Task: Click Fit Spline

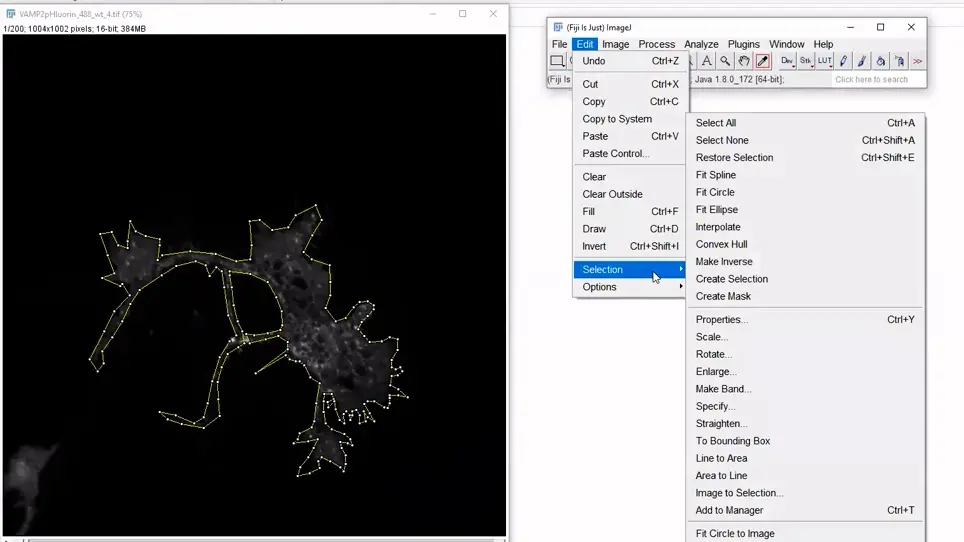Action: (x=805, y=175)
